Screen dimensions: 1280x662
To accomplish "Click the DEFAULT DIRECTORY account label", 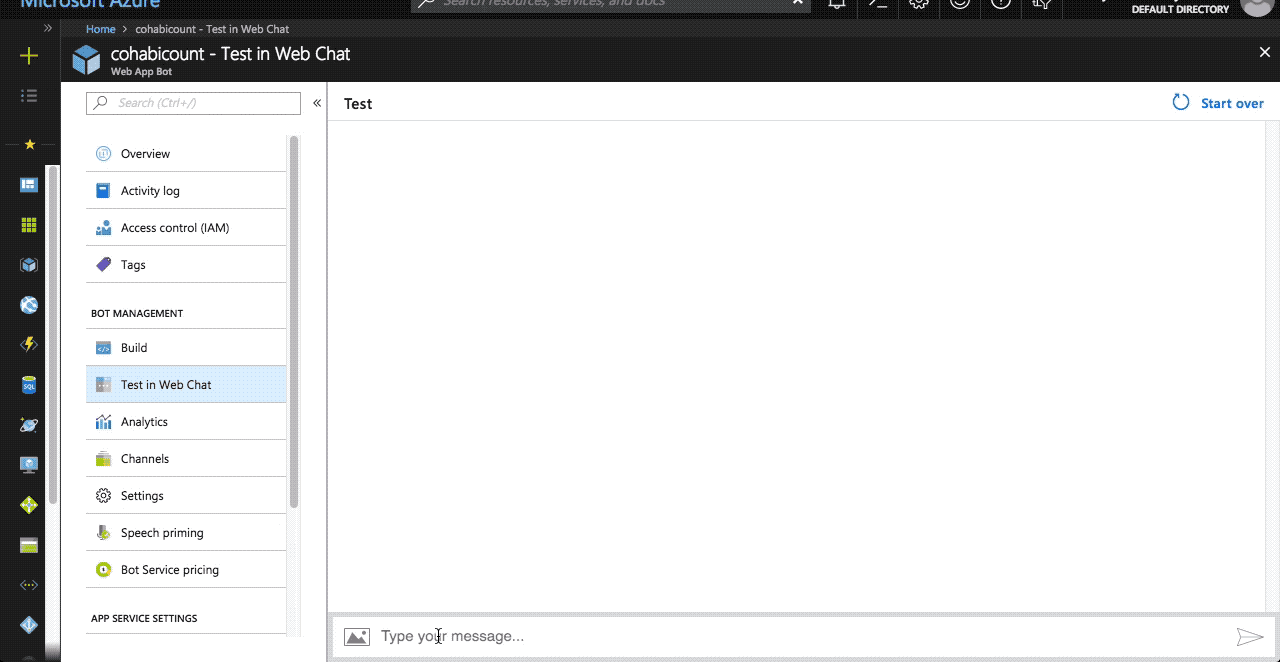I will [1180, 9].
